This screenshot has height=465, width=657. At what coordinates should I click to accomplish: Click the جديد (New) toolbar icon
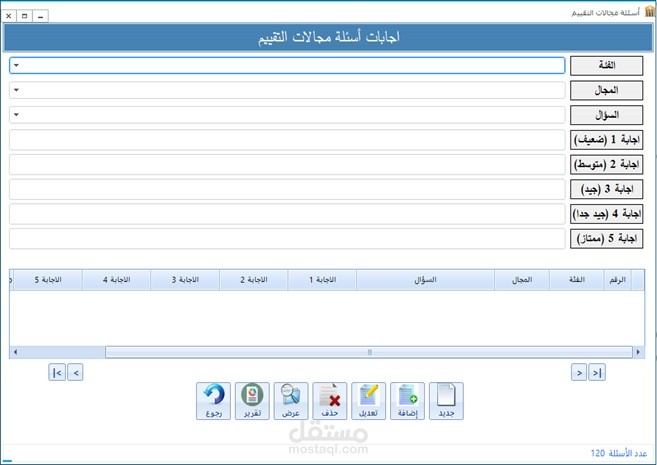(446, 401)
